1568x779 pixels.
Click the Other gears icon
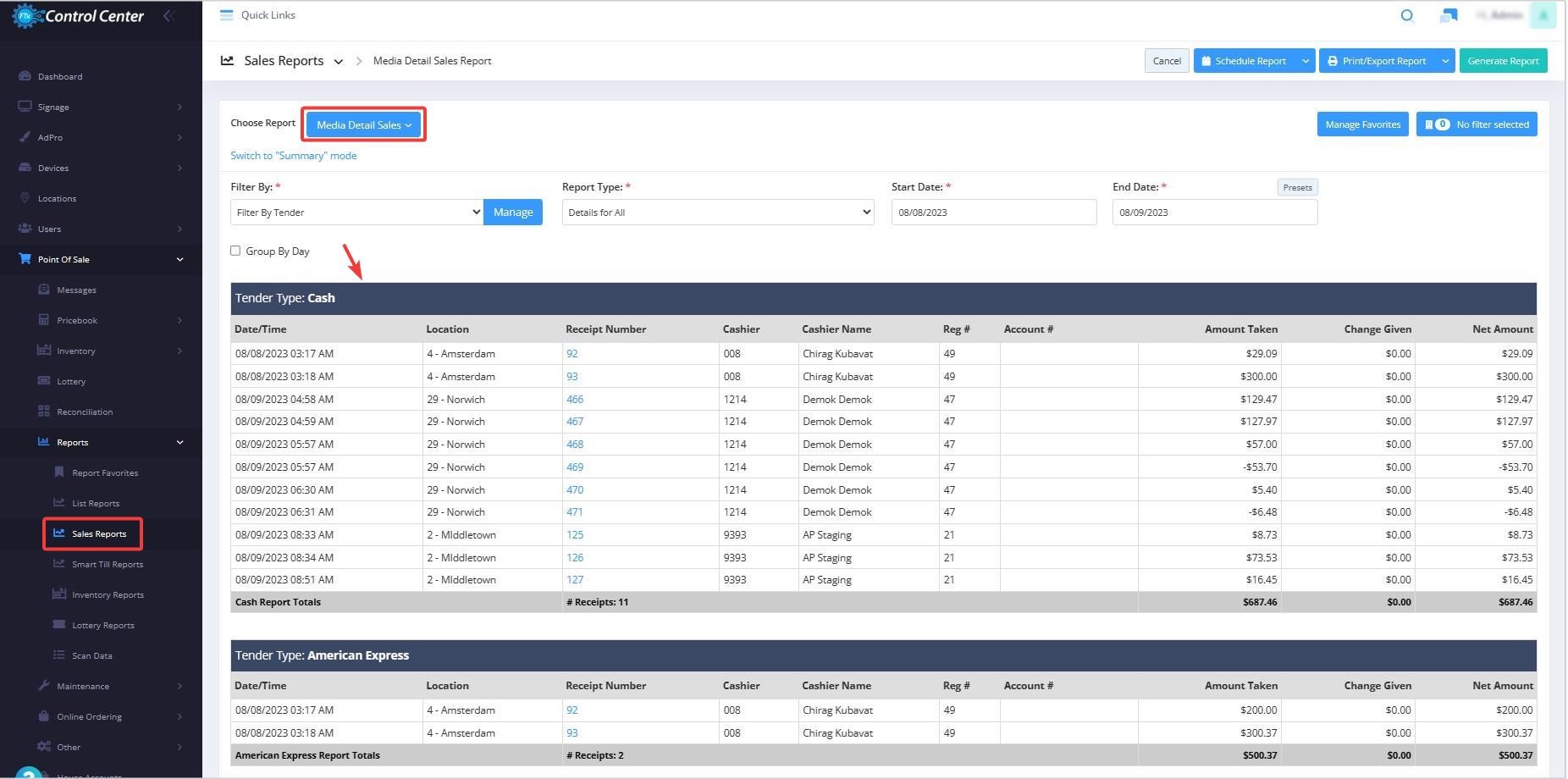[44, 747]
